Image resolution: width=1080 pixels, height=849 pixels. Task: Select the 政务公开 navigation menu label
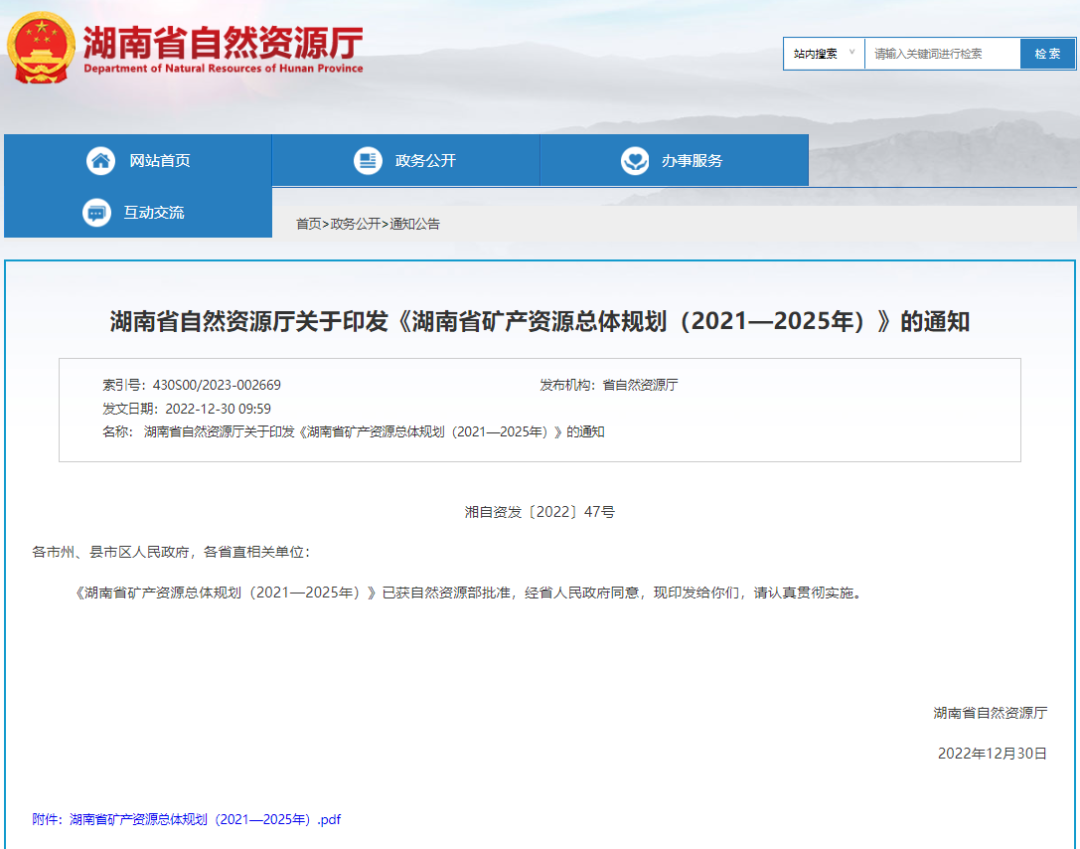[x=425, y=161]
